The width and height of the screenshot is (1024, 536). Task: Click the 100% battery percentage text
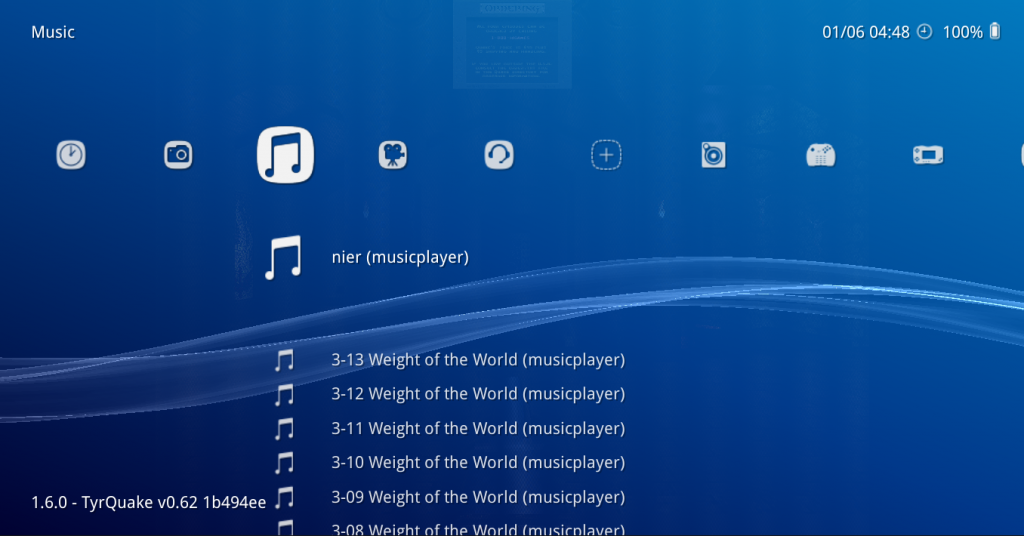click(x=962, y=32)
